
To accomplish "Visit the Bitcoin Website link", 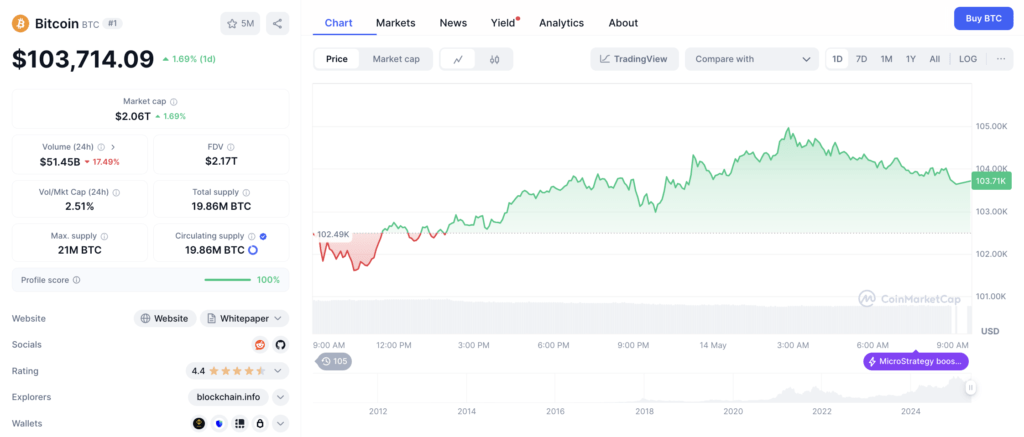I will click(165, 318).
